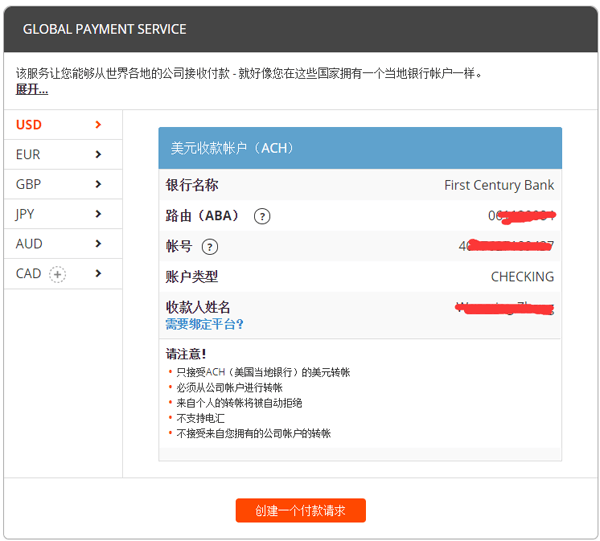Click the 银行名称 label
Viewport: 600px width, 541px height.
click(x=192, y=185)
